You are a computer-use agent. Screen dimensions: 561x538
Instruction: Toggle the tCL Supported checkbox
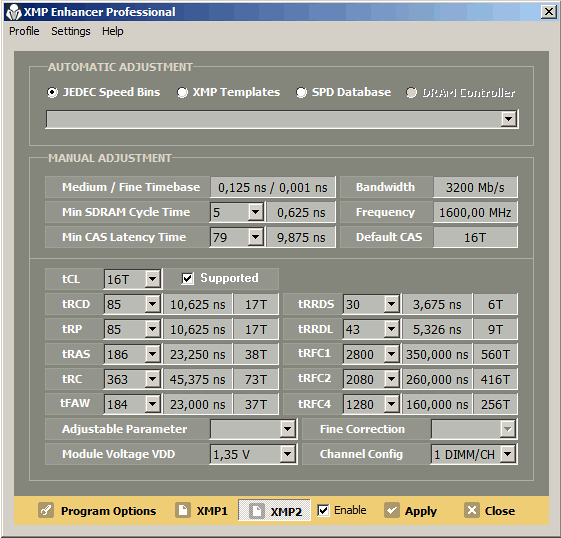(187, 278)
